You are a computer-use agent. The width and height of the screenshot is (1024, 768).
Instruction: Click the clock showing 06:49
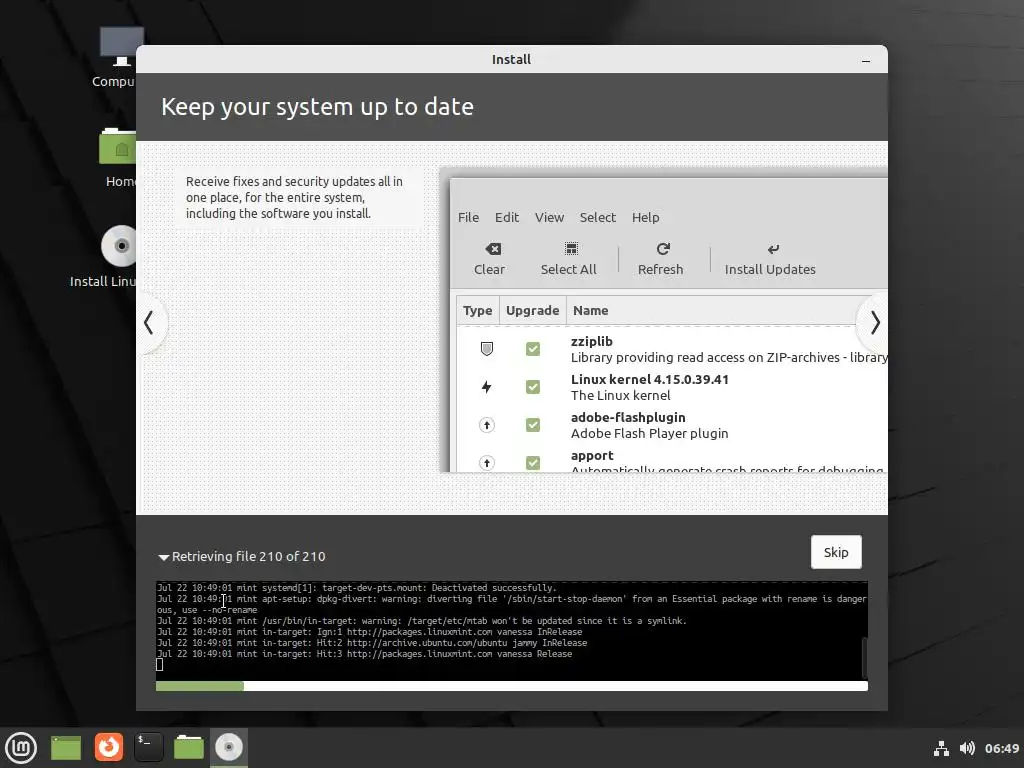click(x=1002, y=748)
